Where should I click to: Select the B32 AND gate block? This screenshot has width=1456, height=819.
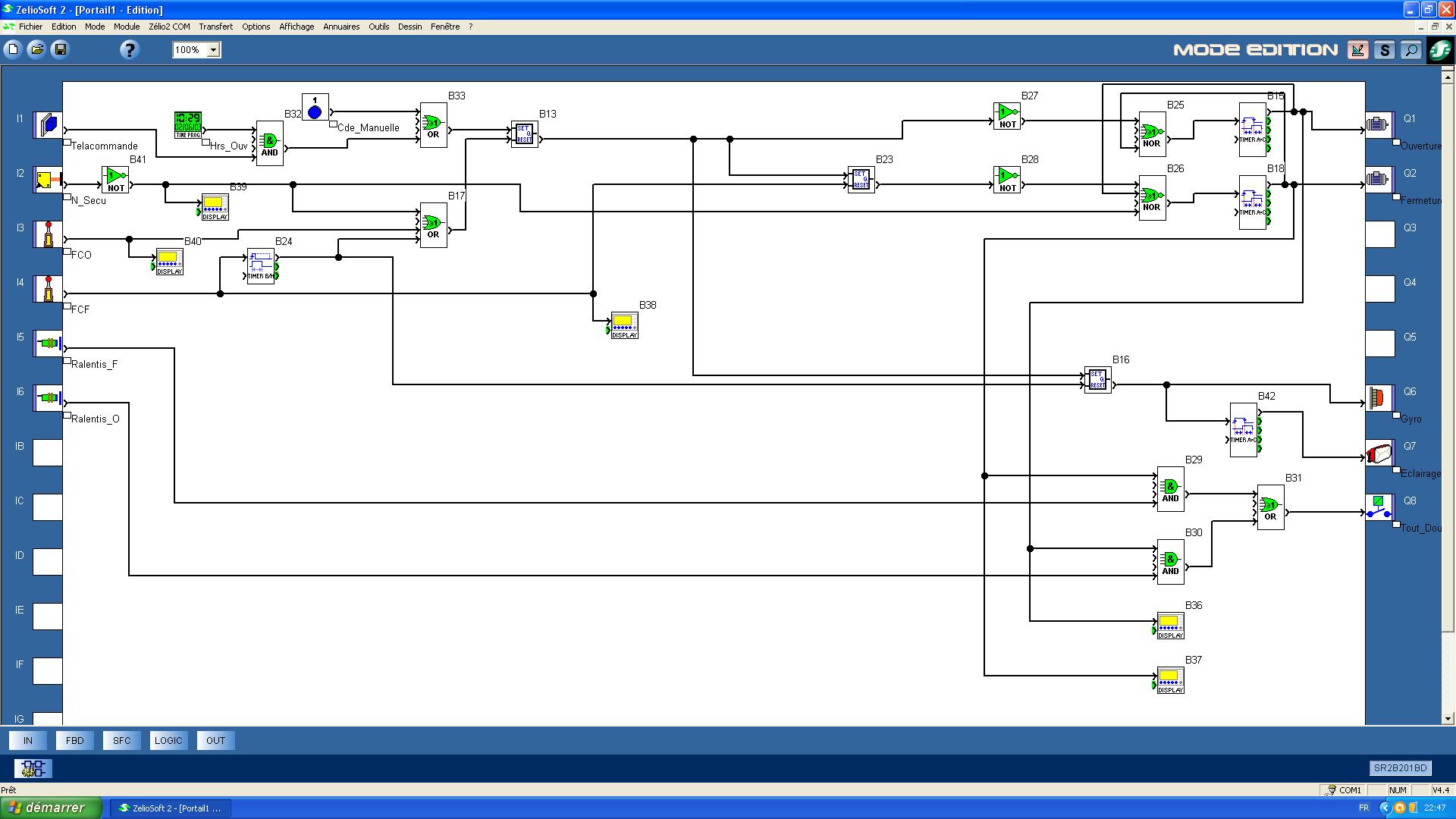click(270, 143)
